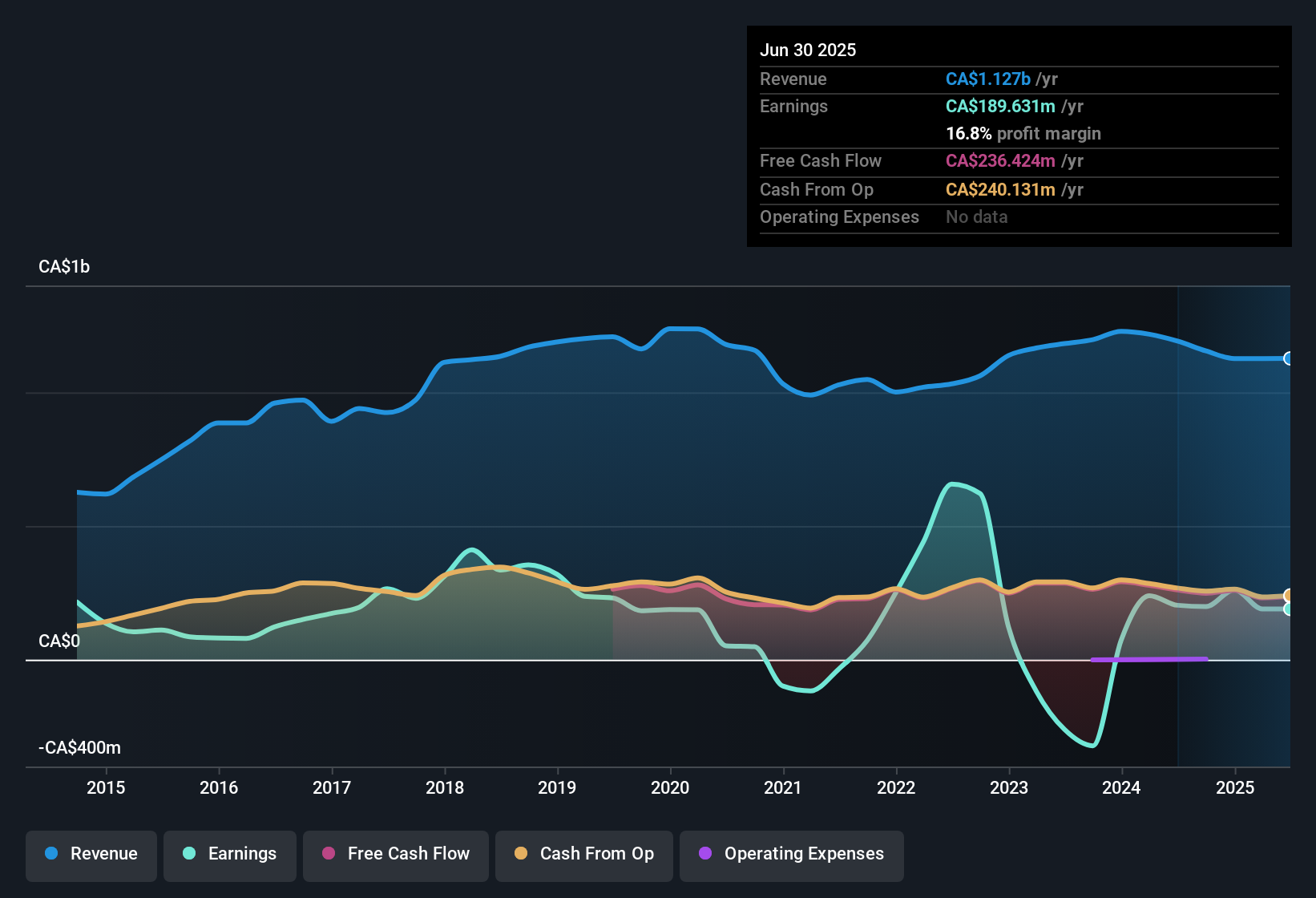1316x898 pixels.
Task: Click the Cash From Op endpoint marker
Action: click(x=1288, y=596)
